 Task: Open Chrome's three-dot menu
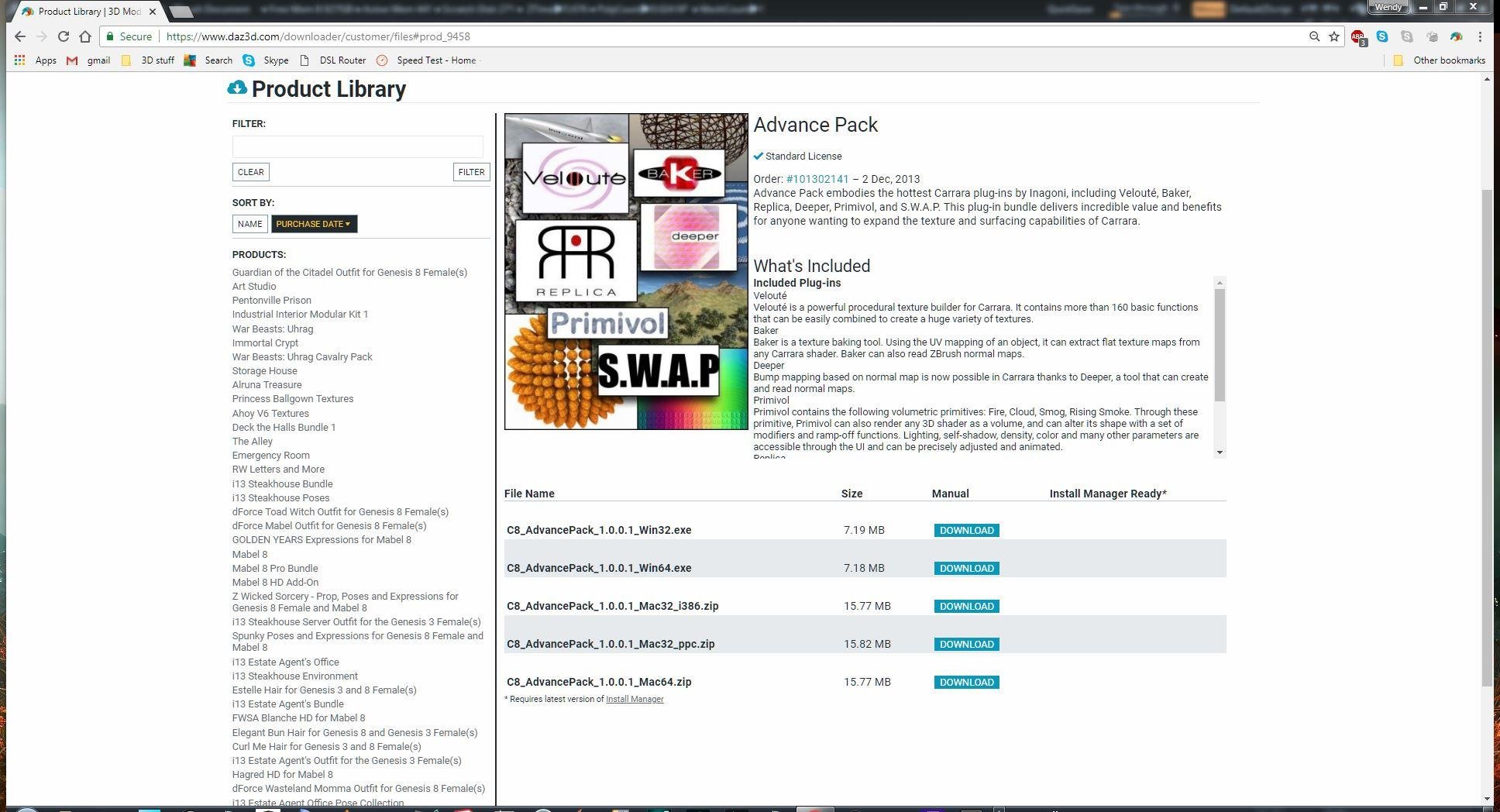click(1480, 36)
